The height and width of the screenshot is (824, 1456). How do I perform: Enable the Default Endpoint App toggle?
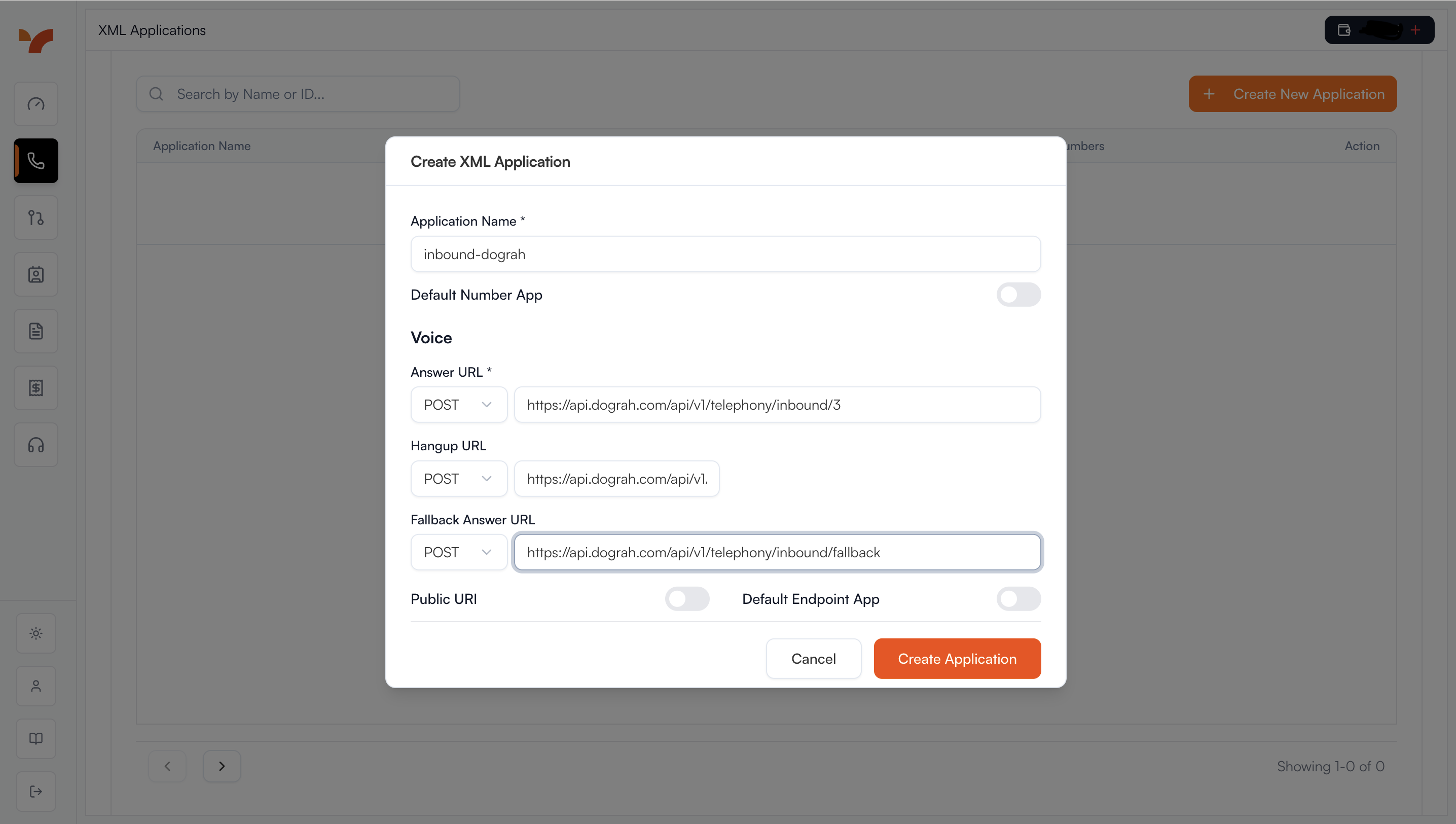tap(1019, 599)
